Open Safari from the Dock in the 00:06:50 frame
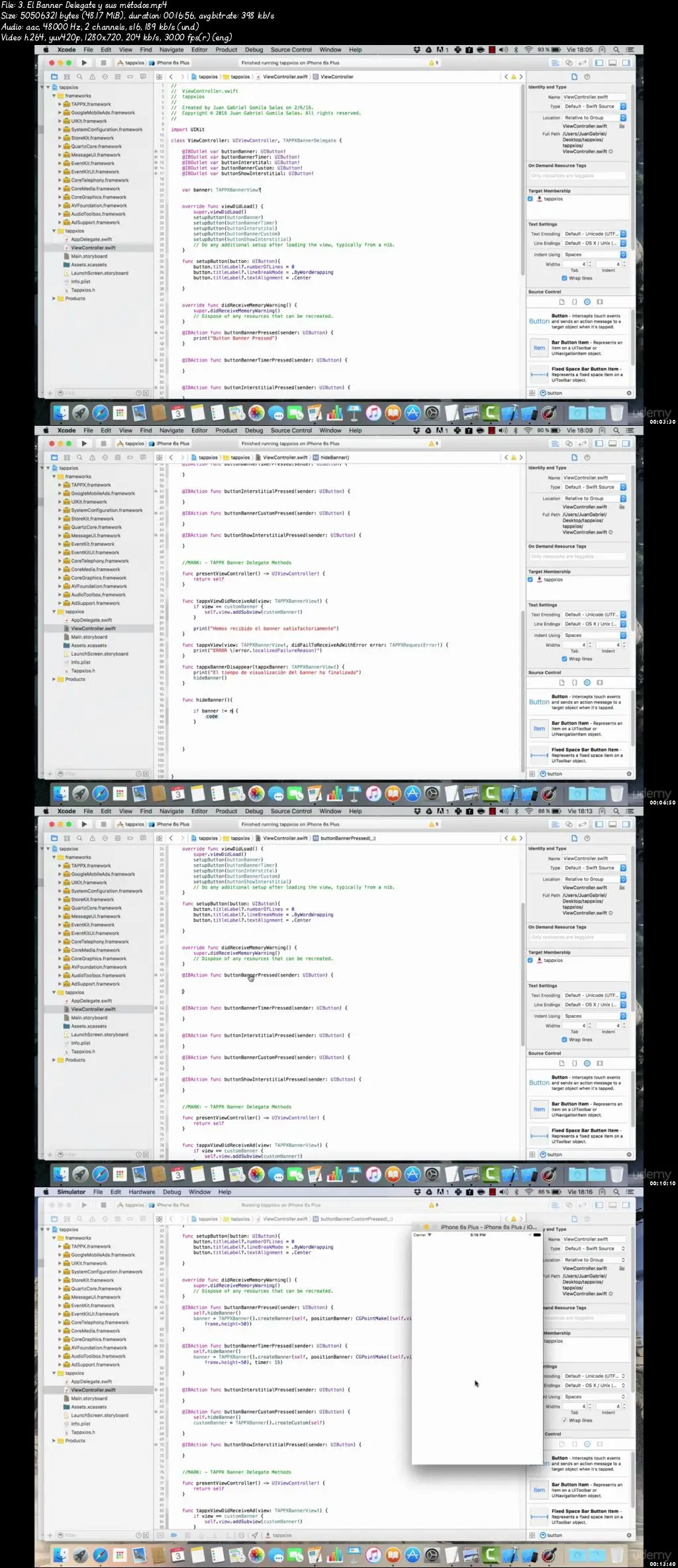This screenshot has width=678, height=1568. [x=100, y=795]
